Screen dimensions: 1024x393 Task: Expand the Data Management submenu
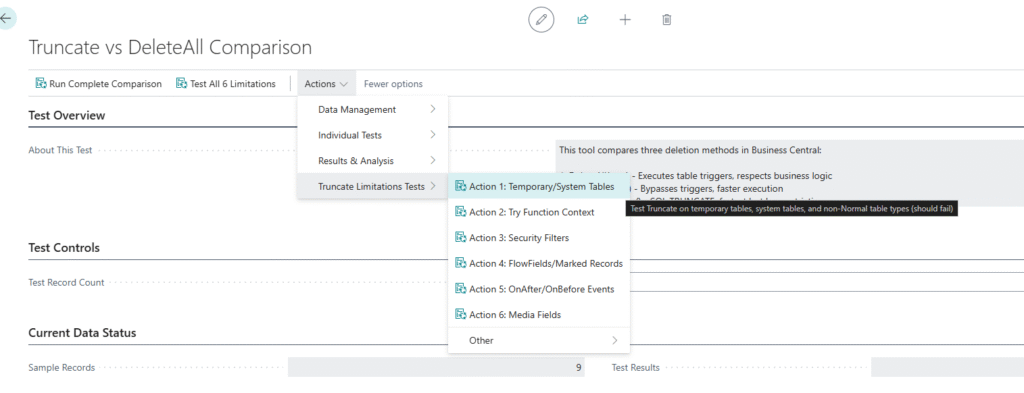tap(373, 109)
